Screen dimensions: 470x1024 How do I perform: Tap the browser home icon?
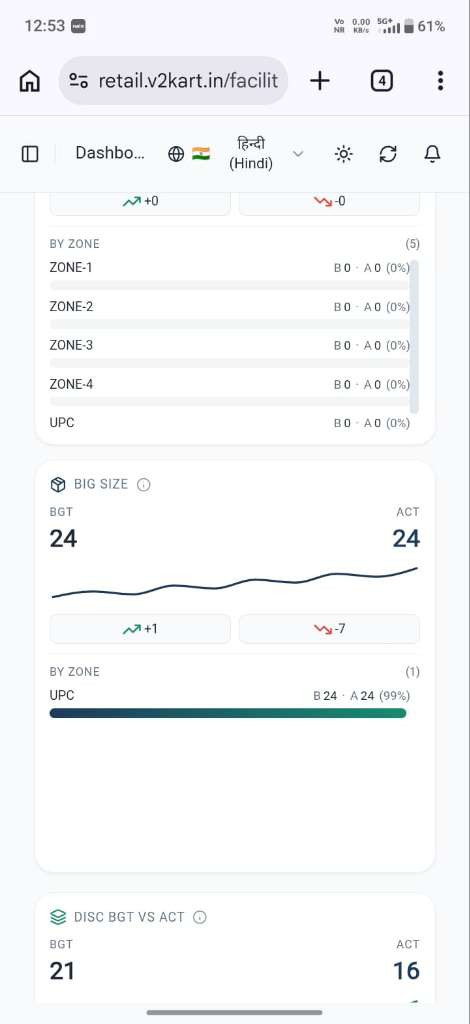(29, 81)
